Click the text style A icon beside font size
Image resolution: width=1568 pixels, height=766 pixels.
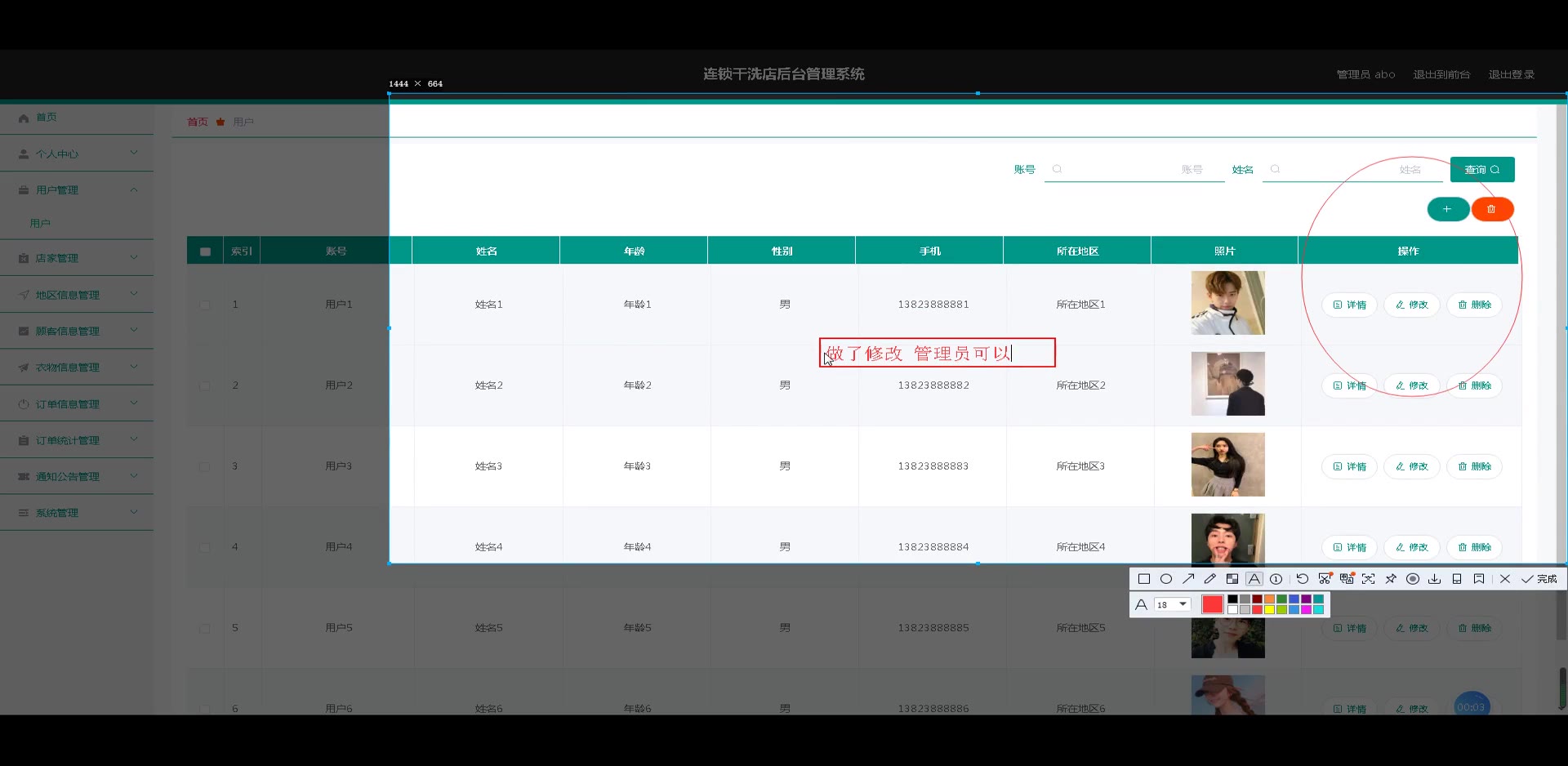point(1142,604)
